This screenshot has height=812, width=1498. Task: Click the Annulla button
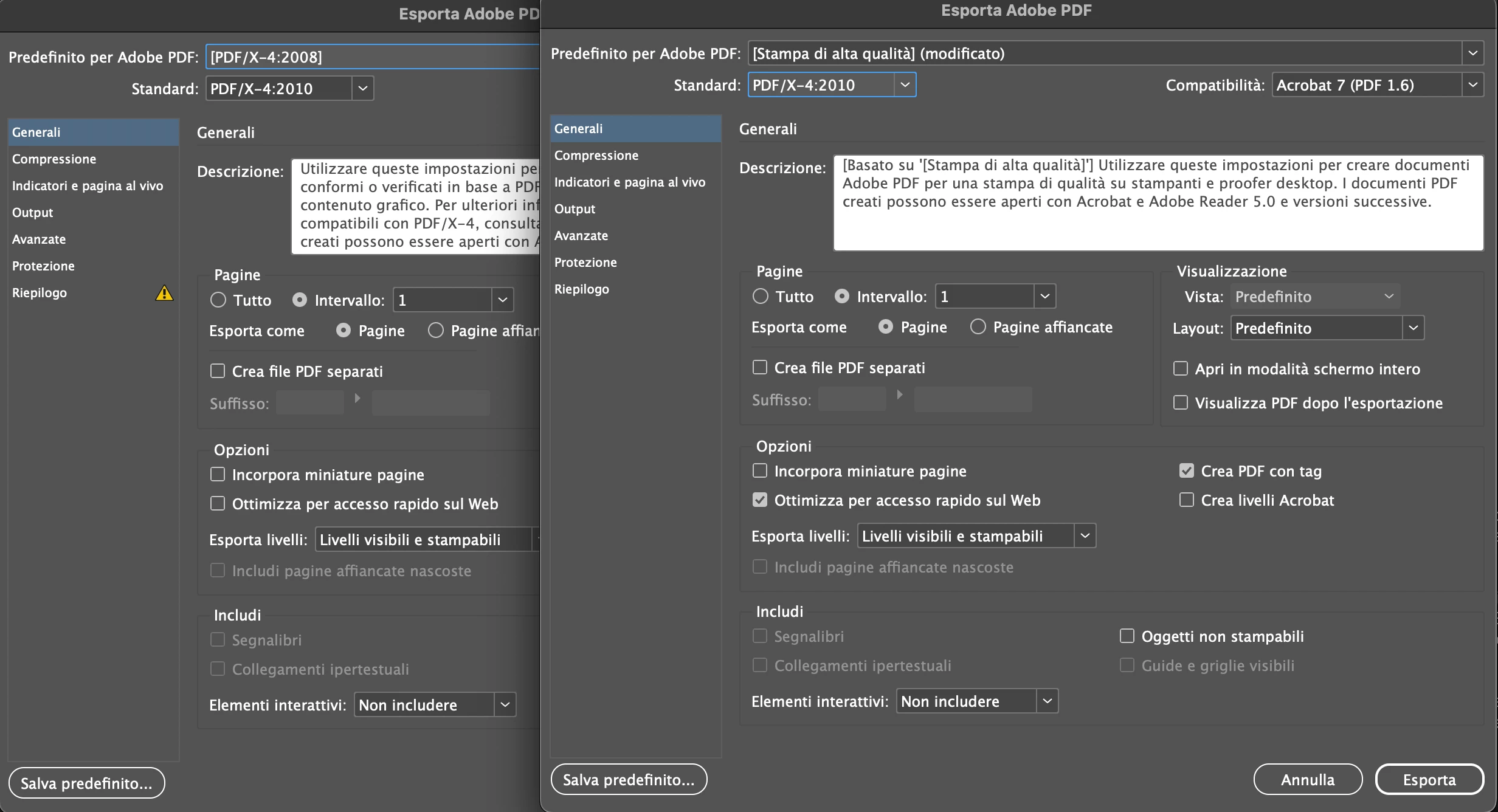click(x=1307, y=780)
